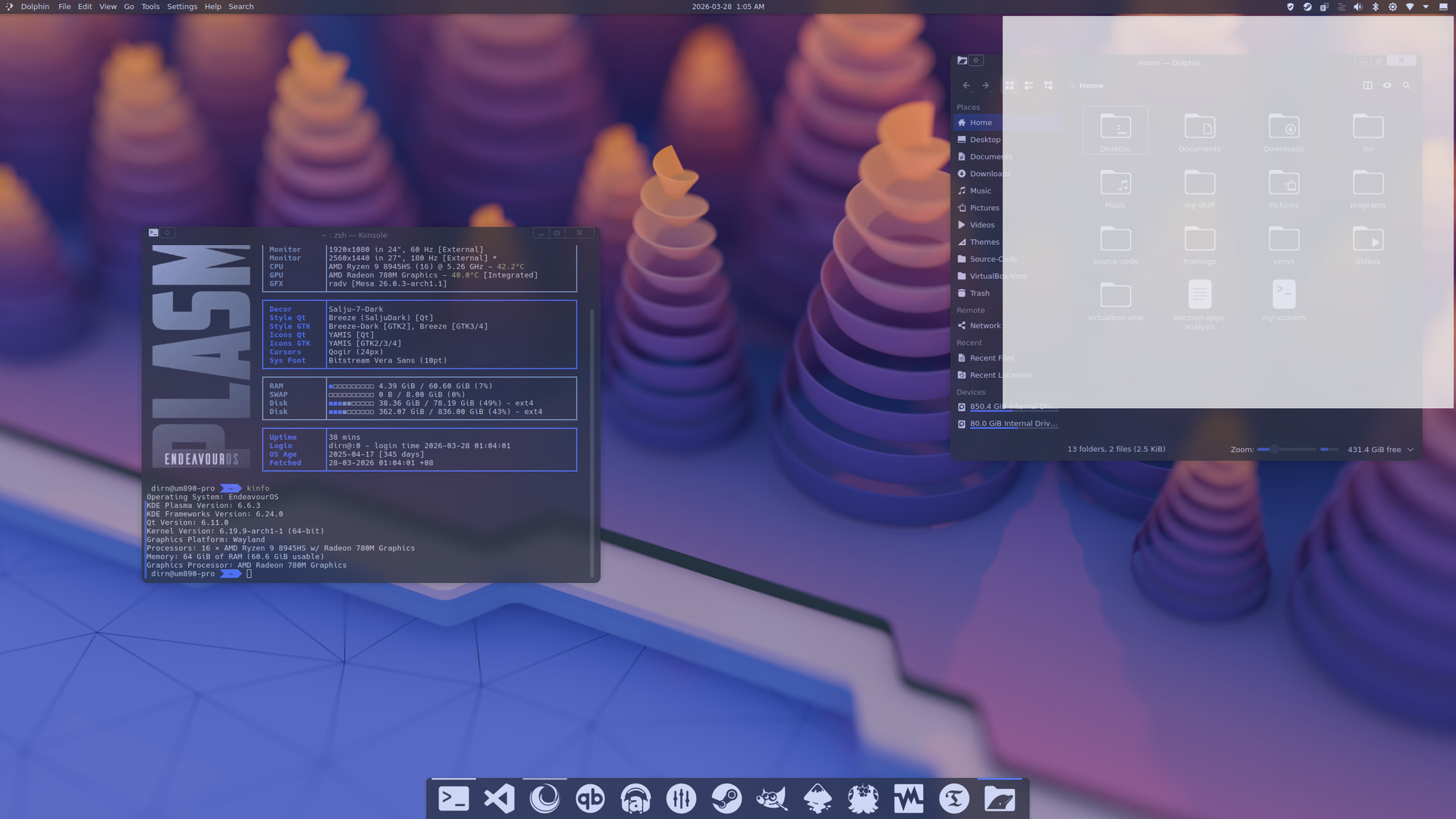Open qBittorrent from the dock
1456x819 pixels.
(x=590, y=799)
